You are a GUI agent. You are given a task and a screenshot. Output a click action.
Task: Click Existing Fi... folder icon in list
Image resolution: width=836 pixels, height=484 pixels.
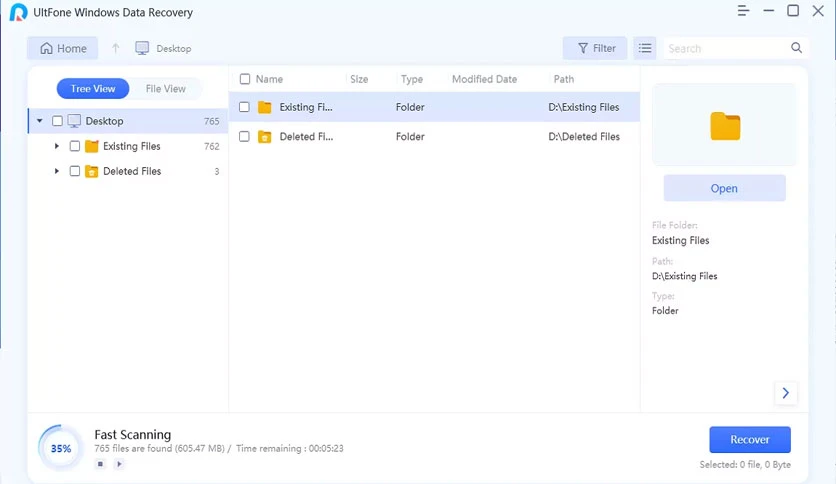coord(264,107)
